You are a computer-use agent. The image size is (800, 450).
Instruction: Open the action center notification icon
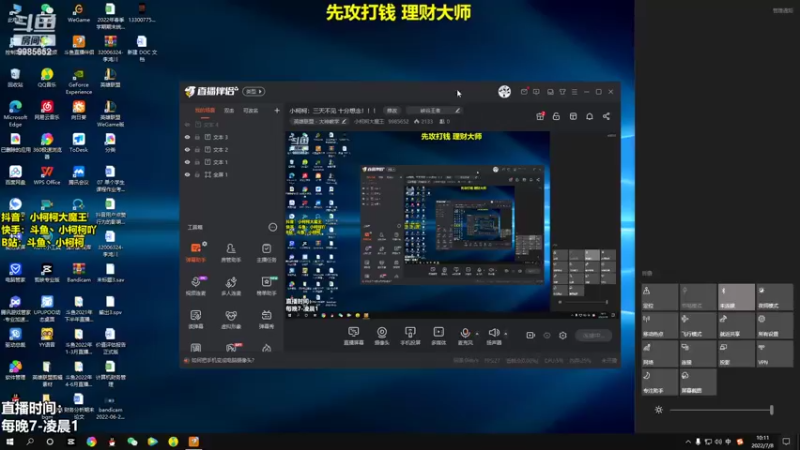[786, 441]
